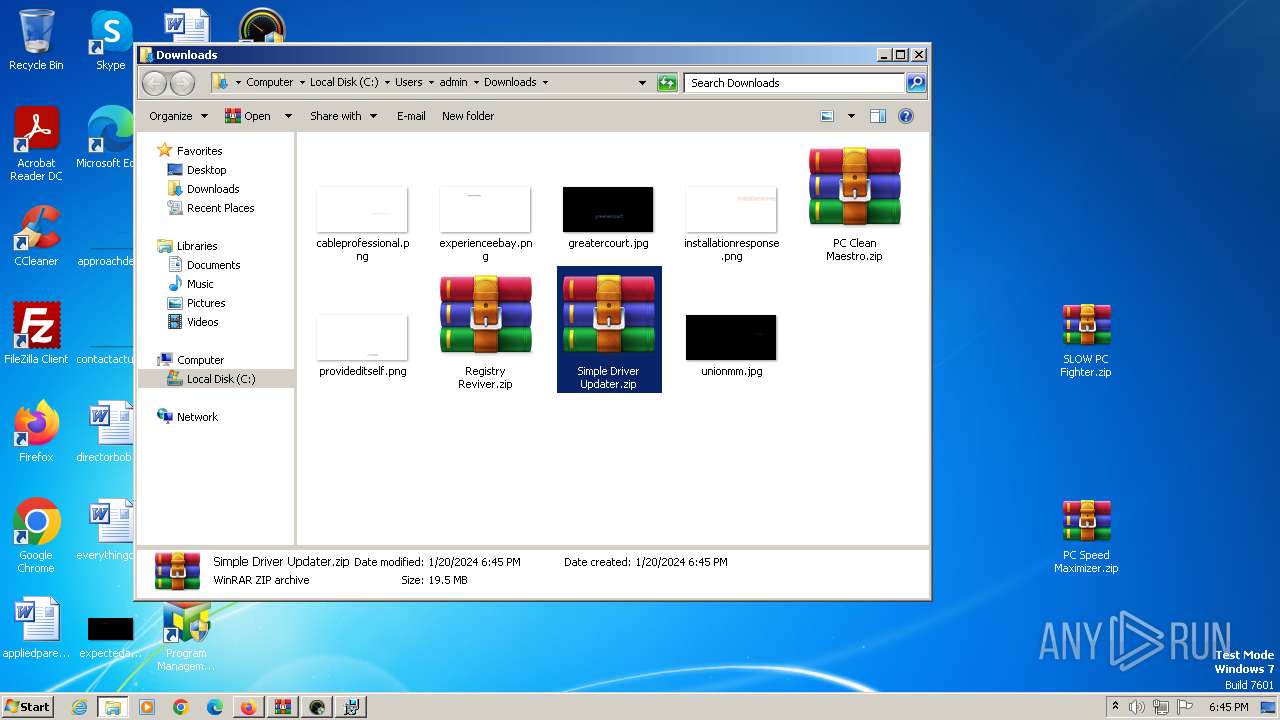The image size is (1280, 720).
Task: Select Skype desktop shortcut
Action: click(x=111, y=40)
